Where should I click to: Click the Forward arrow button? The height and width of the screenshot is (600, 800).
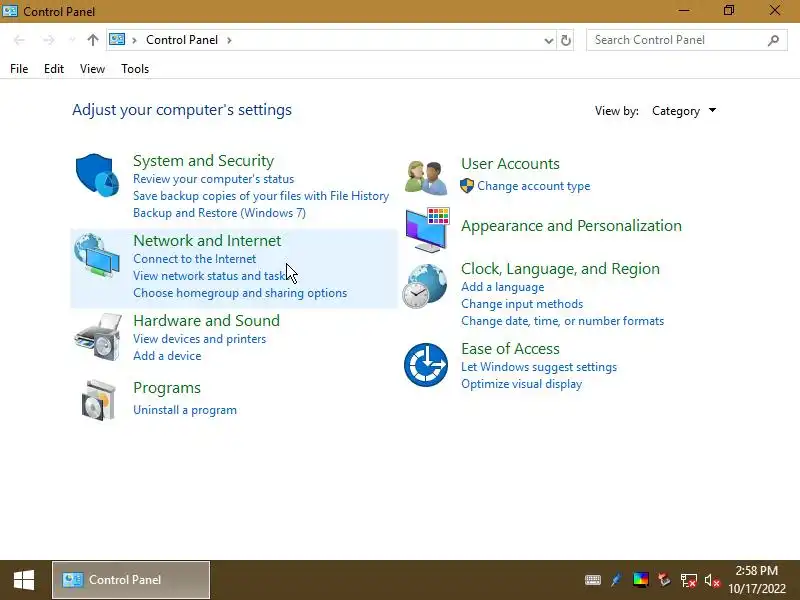tap(48, 40)
